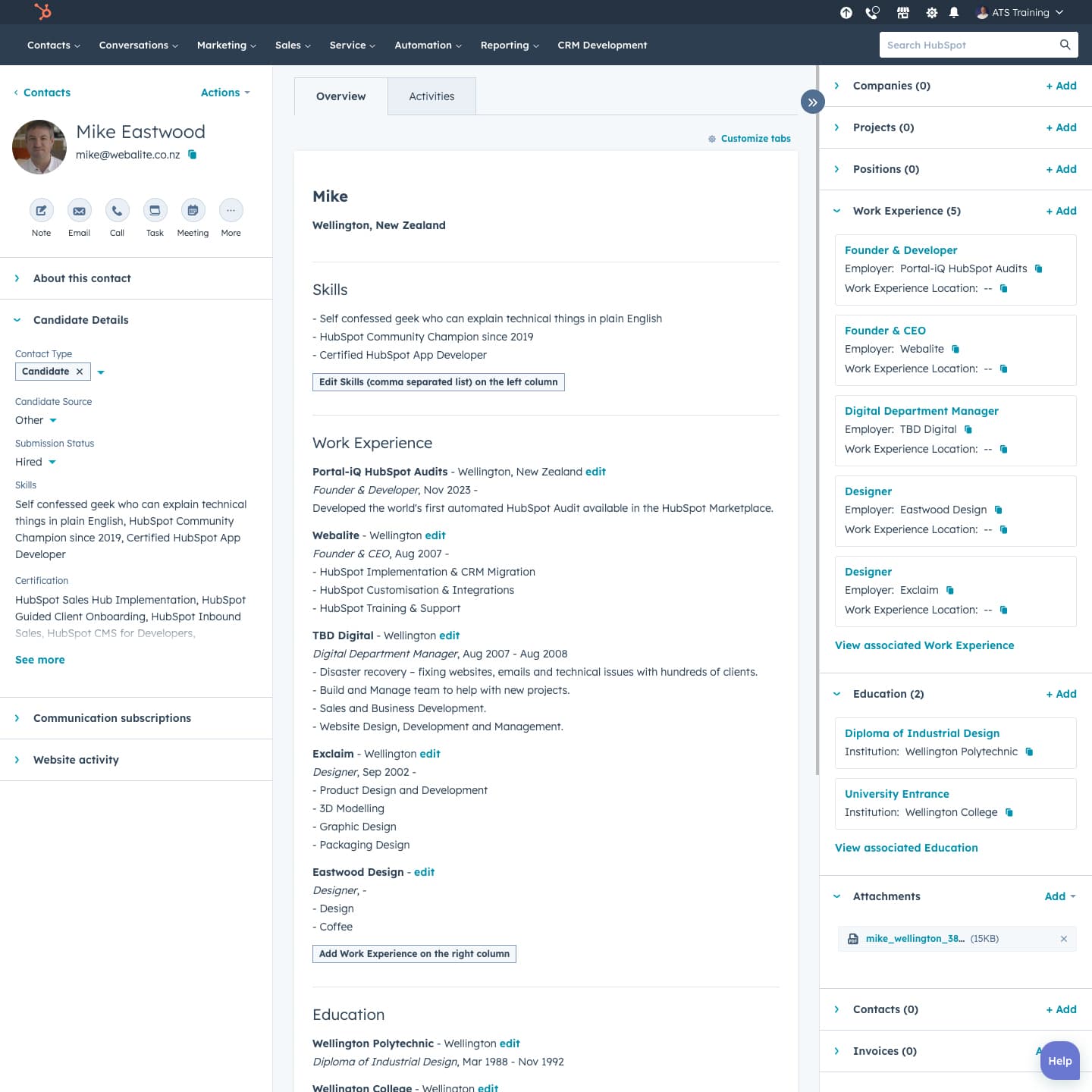The height and width of the screenshot is (1092, 1092).
Task: Open the Conversations navigation menu
Action: coord(138,45)
